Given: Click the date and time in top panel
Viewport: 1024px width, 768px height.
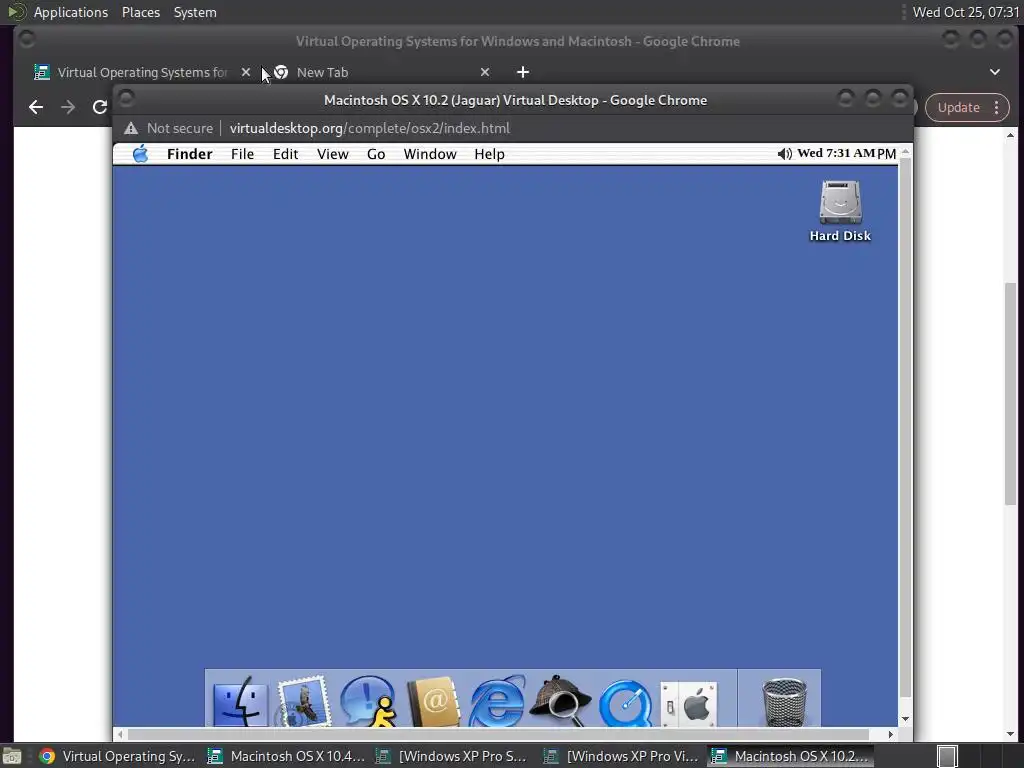Looking at the screenshot, I should click(966, 12).
